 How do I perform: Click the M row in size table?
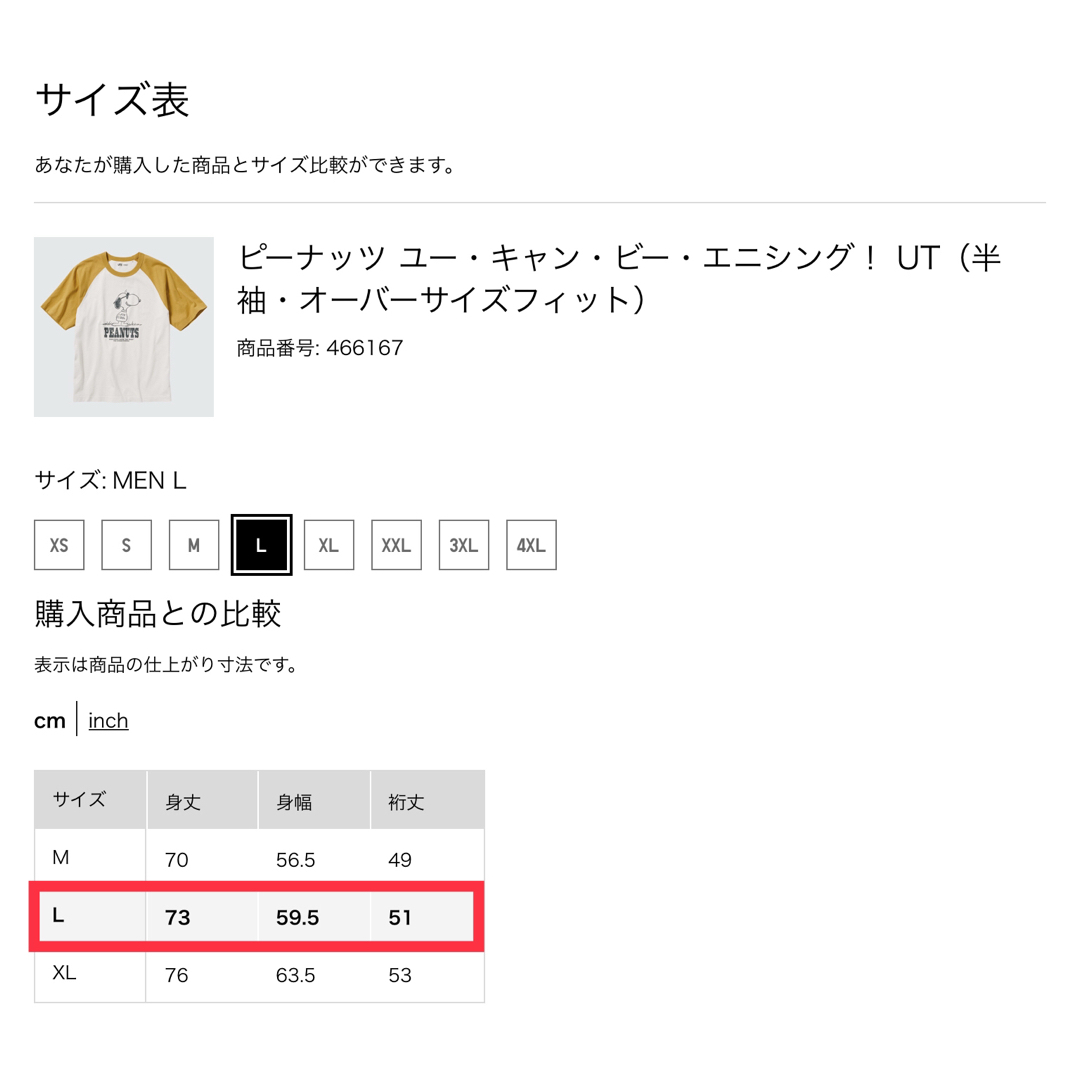259,858
